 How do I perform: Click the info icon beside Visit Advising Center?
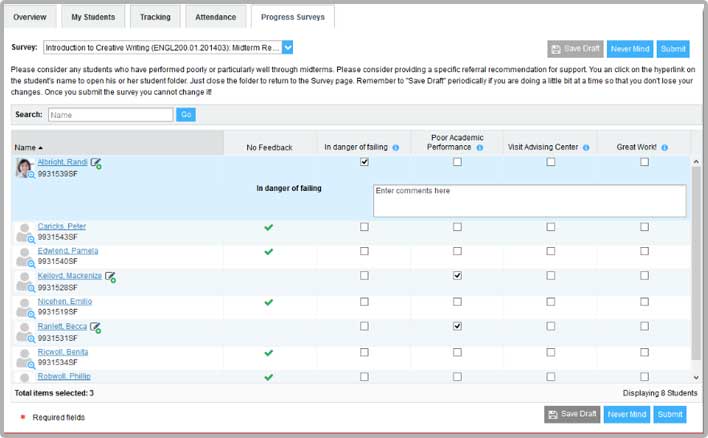[x=586, y=148]
